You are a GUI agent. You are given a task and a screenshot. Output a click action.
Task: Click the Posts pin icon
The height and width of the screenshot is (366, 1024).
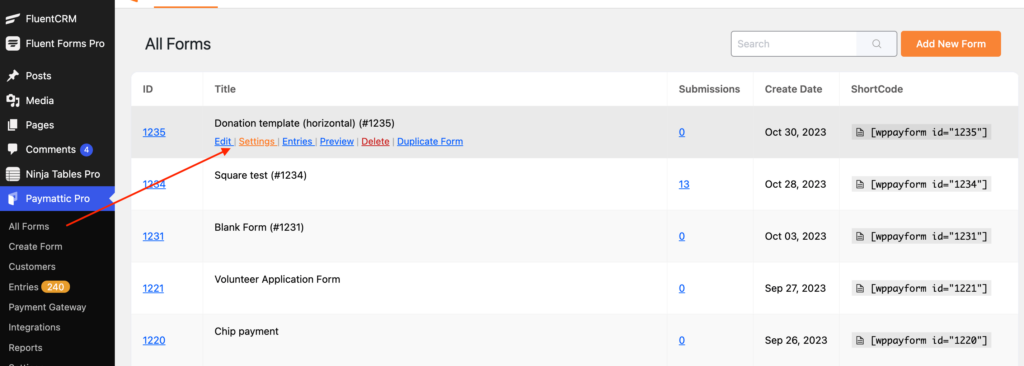12,76
